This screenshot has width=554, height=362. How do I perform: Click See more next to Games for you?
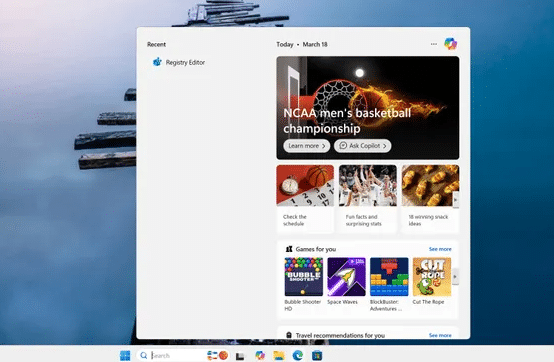(440, 249)
